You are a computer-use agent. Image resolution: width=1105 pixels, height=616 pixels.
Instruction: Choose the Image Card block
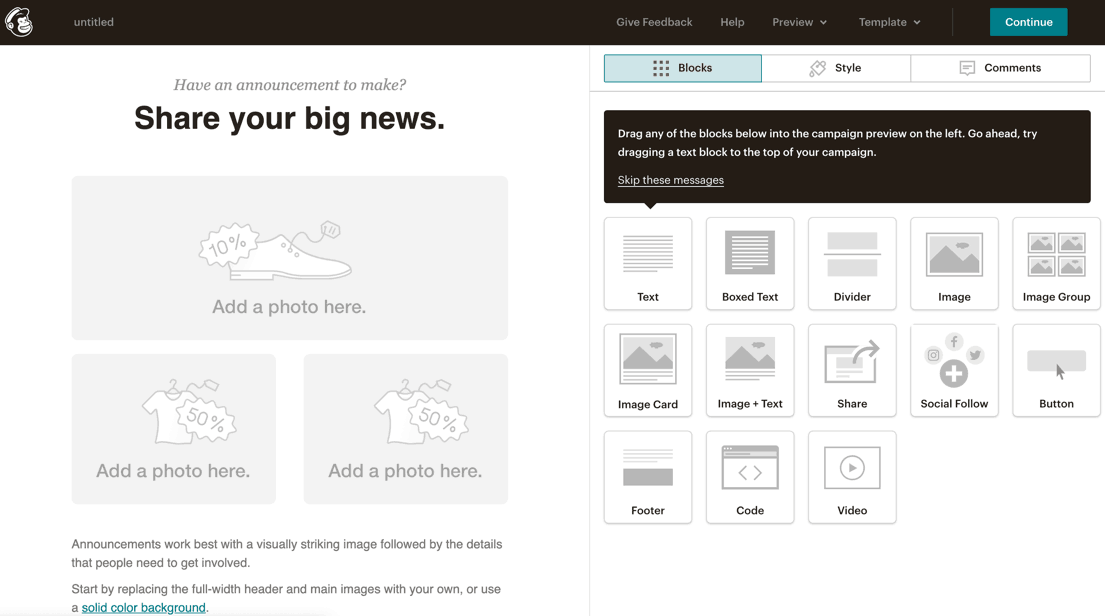click(x=648, y=371)
